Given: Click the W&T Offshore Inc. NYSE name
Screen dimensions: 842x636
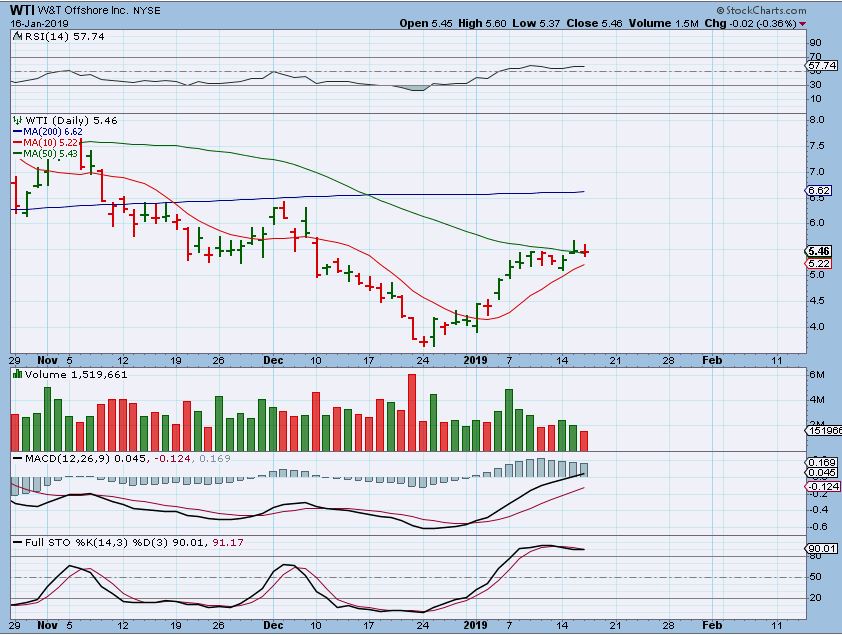Looking at the screenshot, I should point(99,10).
